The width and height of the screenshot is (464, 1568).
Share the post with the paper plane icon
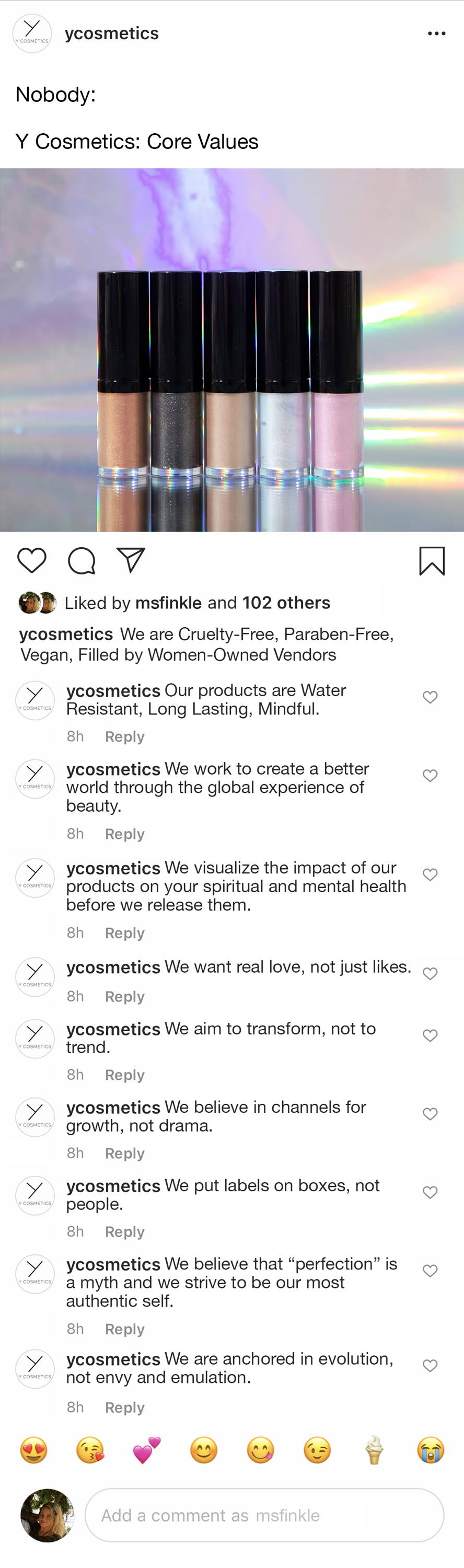pyautogui.click(x=131, y=560)
